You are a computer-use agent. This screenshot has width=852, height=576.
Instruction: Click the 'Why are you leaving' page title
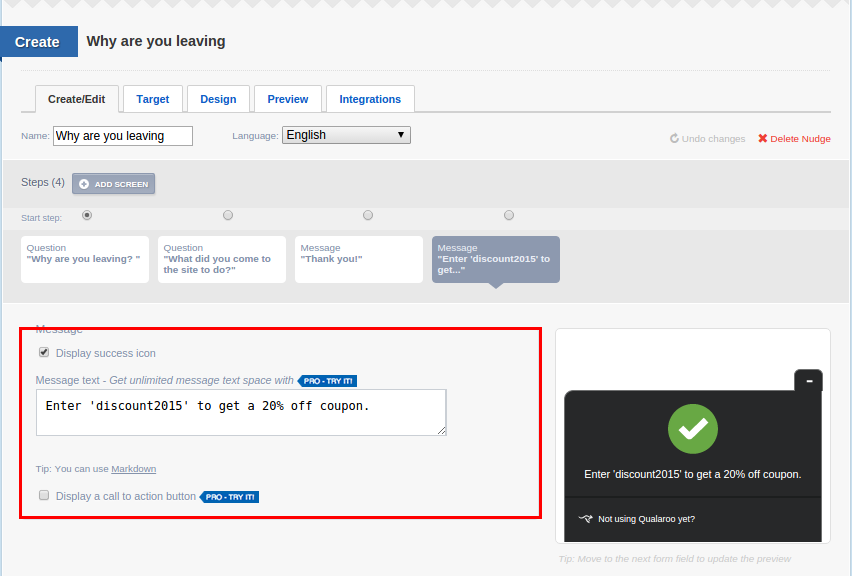[156, 41]
